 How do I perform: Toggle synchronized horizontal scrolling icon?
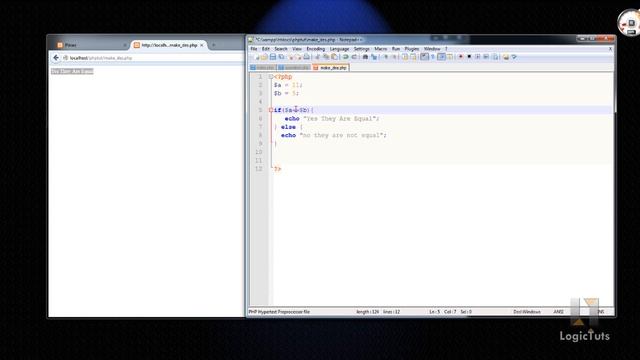pos(413,57)
